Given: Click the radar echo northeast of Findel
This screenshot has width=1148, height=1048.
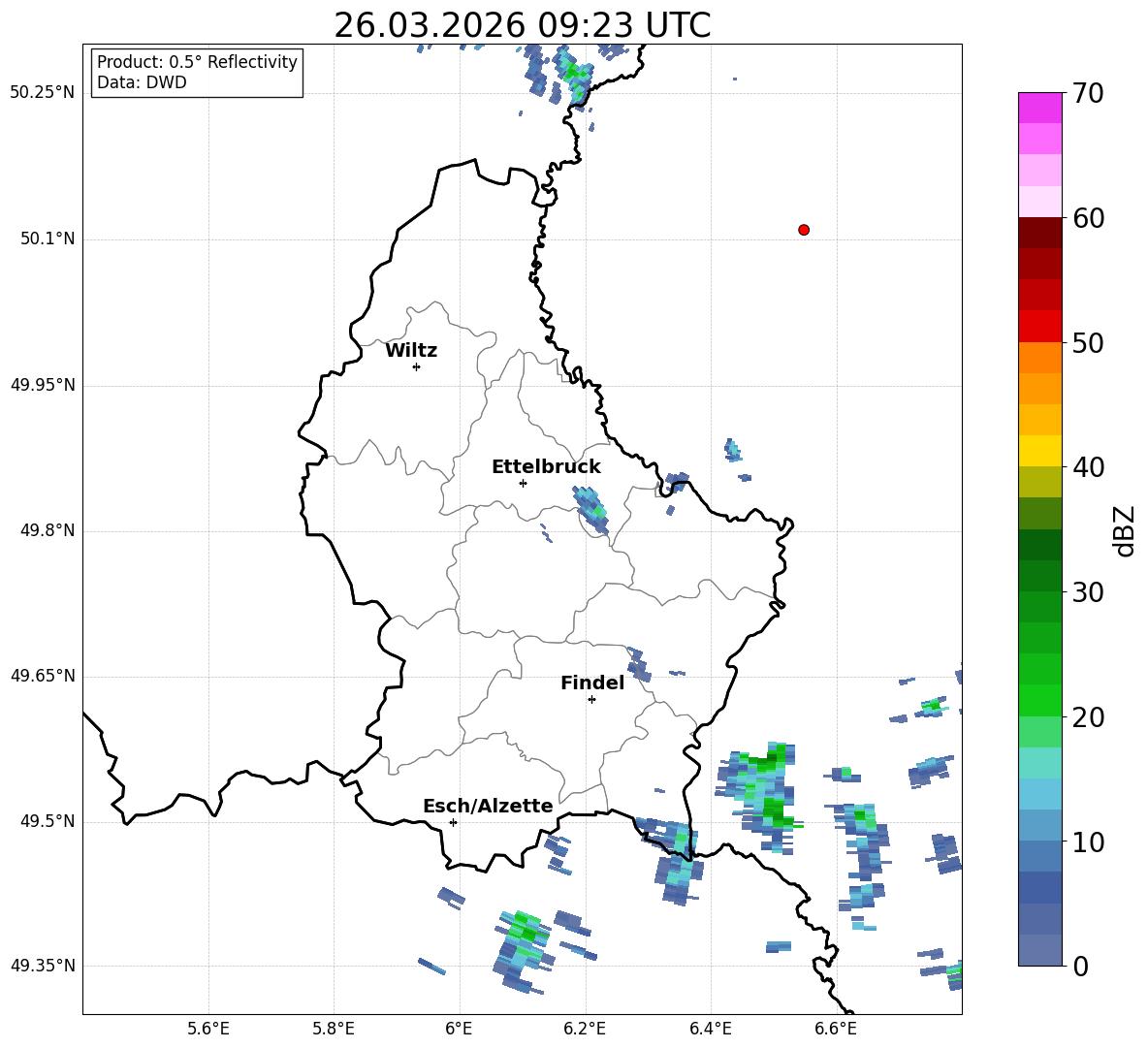Looking at the screenshot, I should point(638,664).
